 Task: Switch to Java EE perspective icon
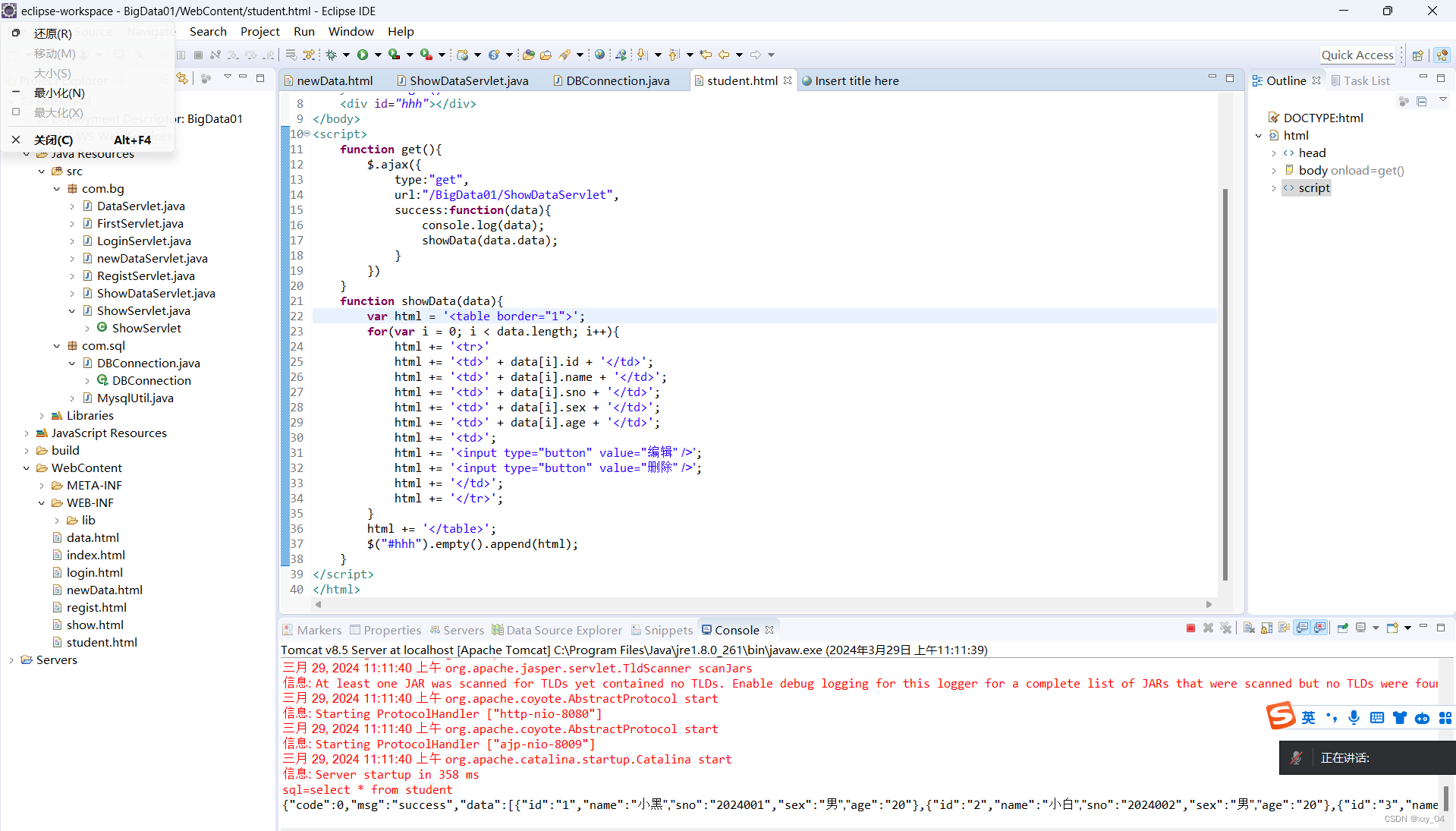click(1442, 55)
